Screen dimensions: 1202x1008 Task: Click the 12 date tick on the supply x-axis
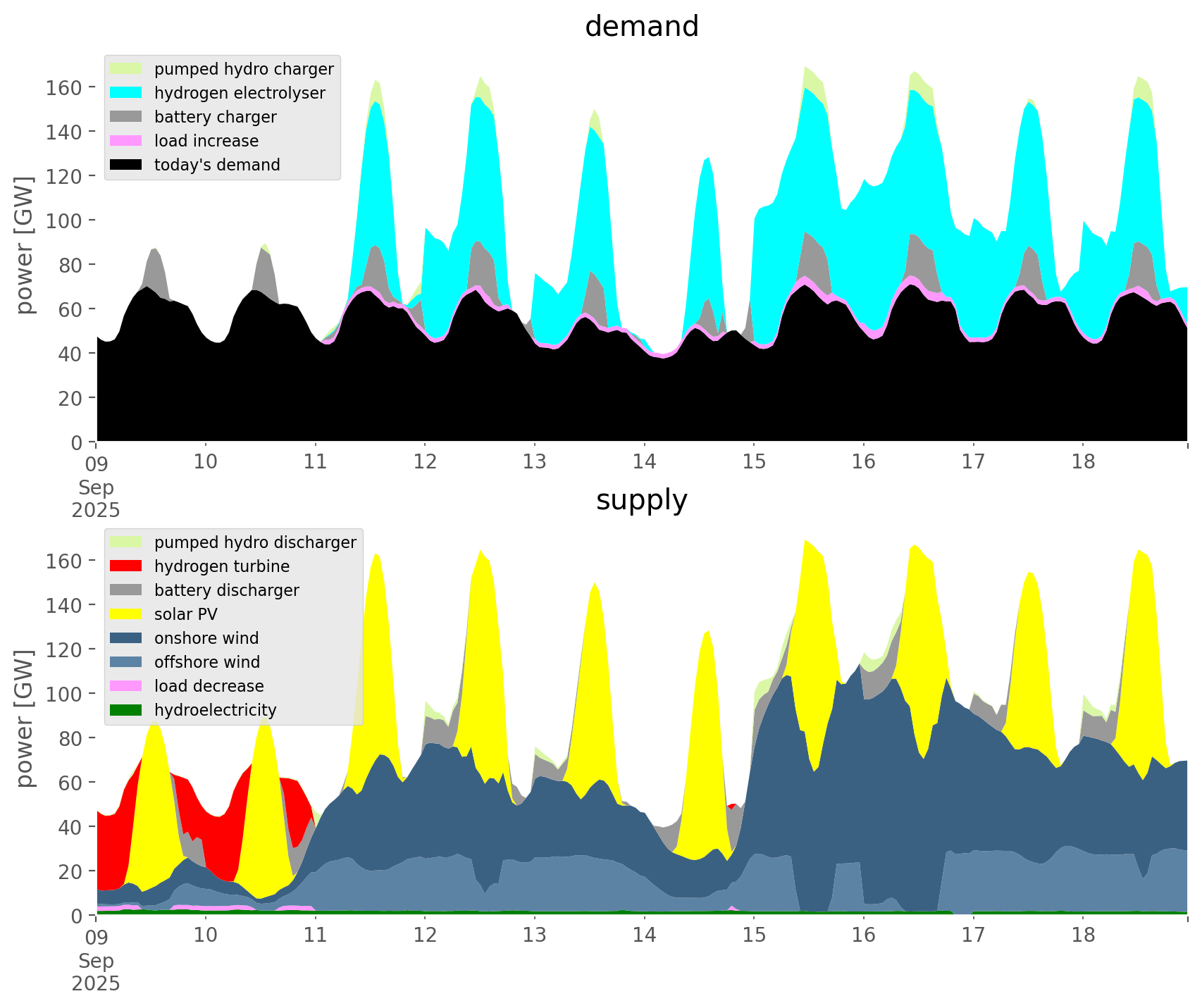[x=425, y=935]
